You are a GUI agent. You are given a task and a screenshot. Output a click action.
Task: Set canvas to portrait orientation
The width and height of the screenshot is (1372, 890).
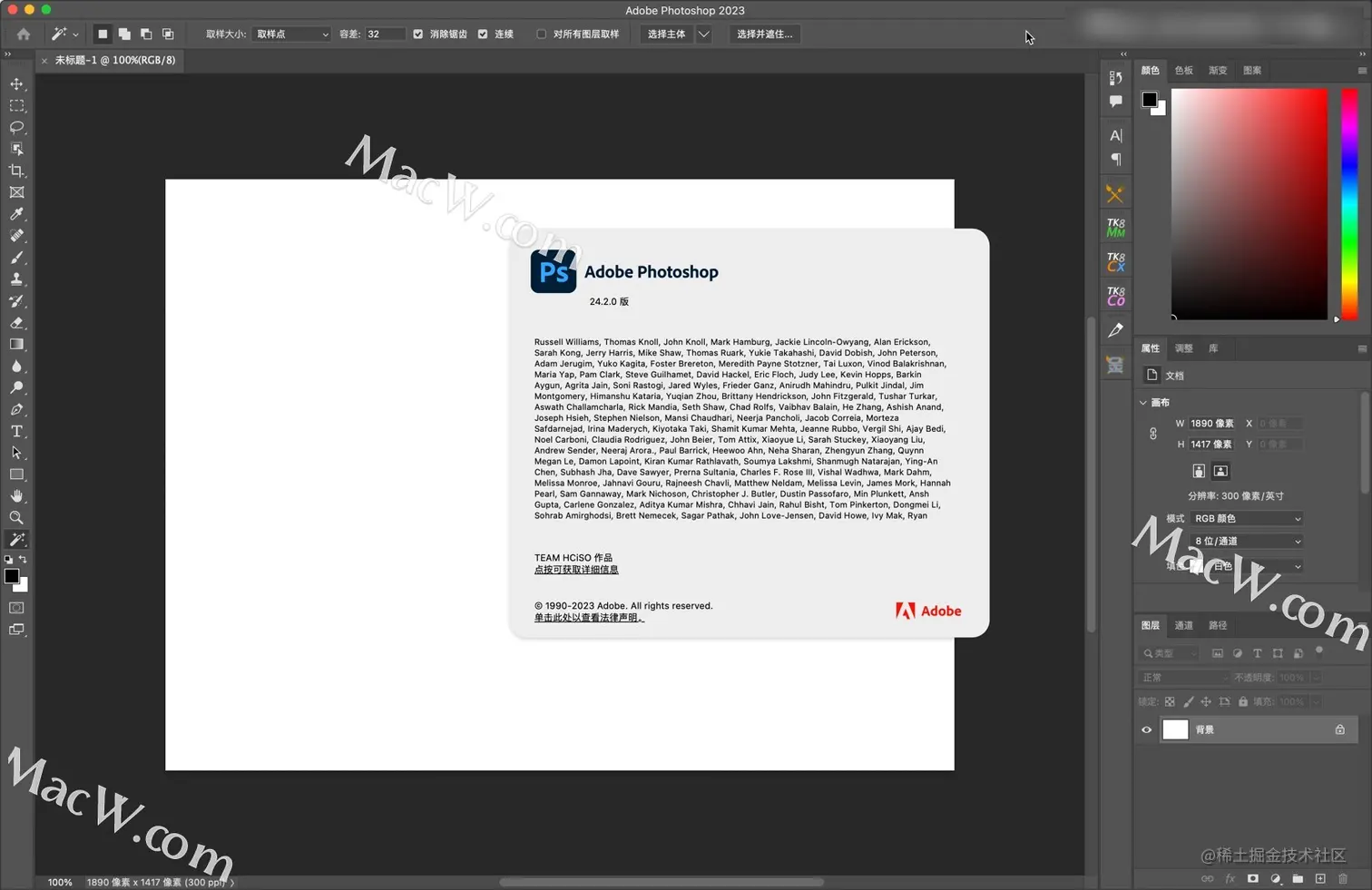coord(1199,471)
